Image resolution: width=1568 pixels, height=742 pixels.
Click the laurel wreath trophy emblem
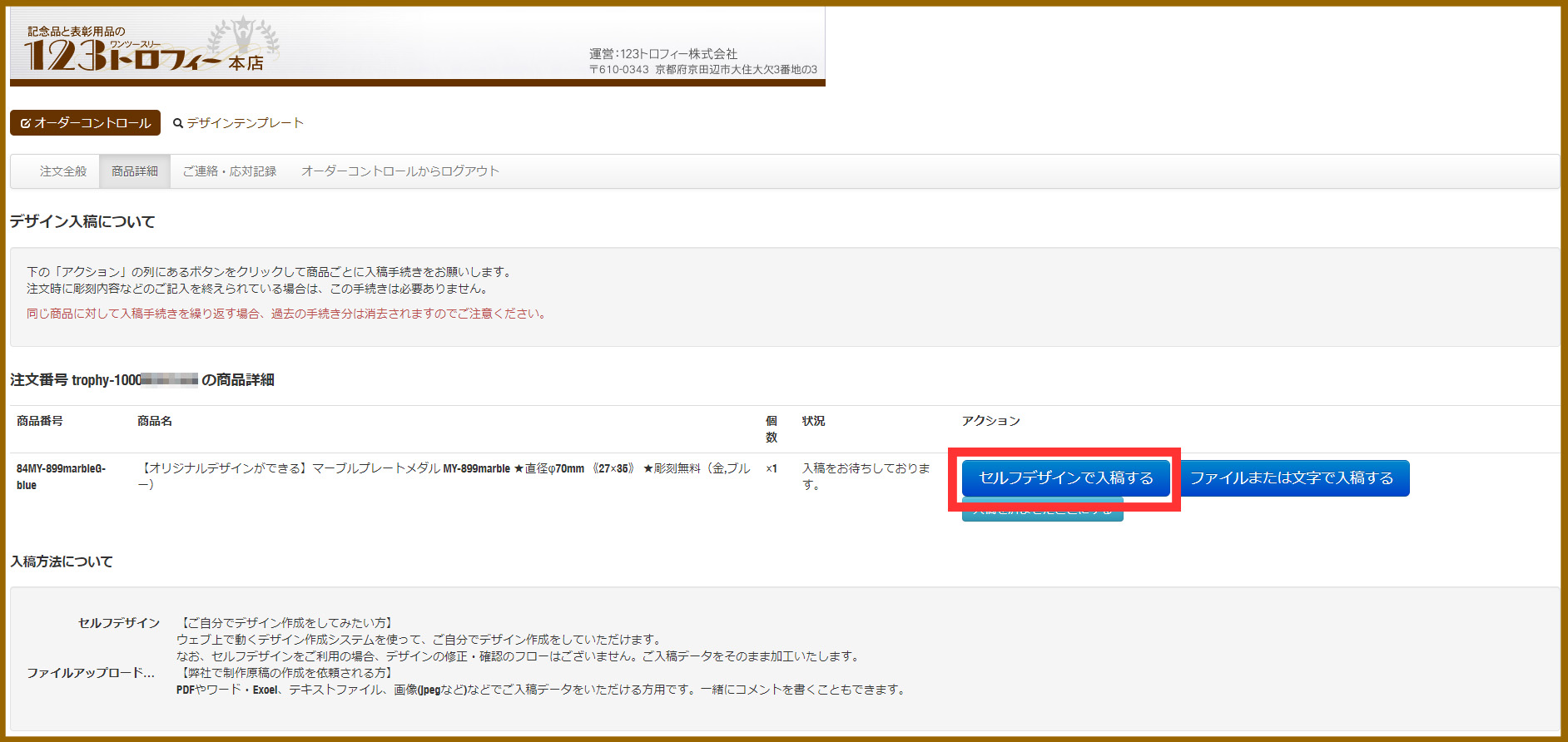tap(243, 37)
